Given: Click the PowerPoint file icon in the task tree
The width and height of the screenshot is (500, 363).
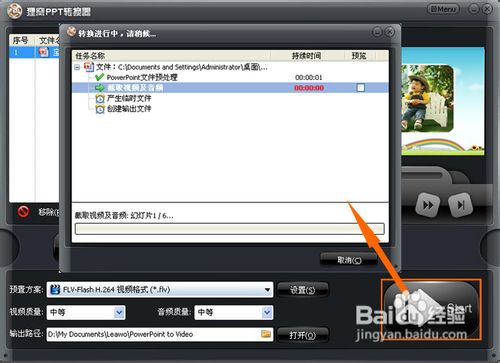Looking at the screenshot, I should pyautogui.click(x=89, y=67).
